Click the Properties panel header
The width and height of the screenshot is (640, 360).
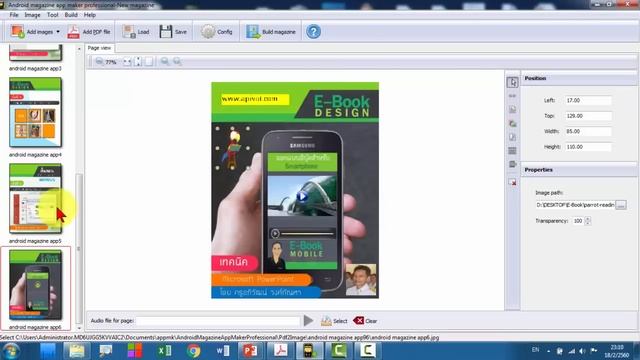pyautogui.click(x=579, y=170)
